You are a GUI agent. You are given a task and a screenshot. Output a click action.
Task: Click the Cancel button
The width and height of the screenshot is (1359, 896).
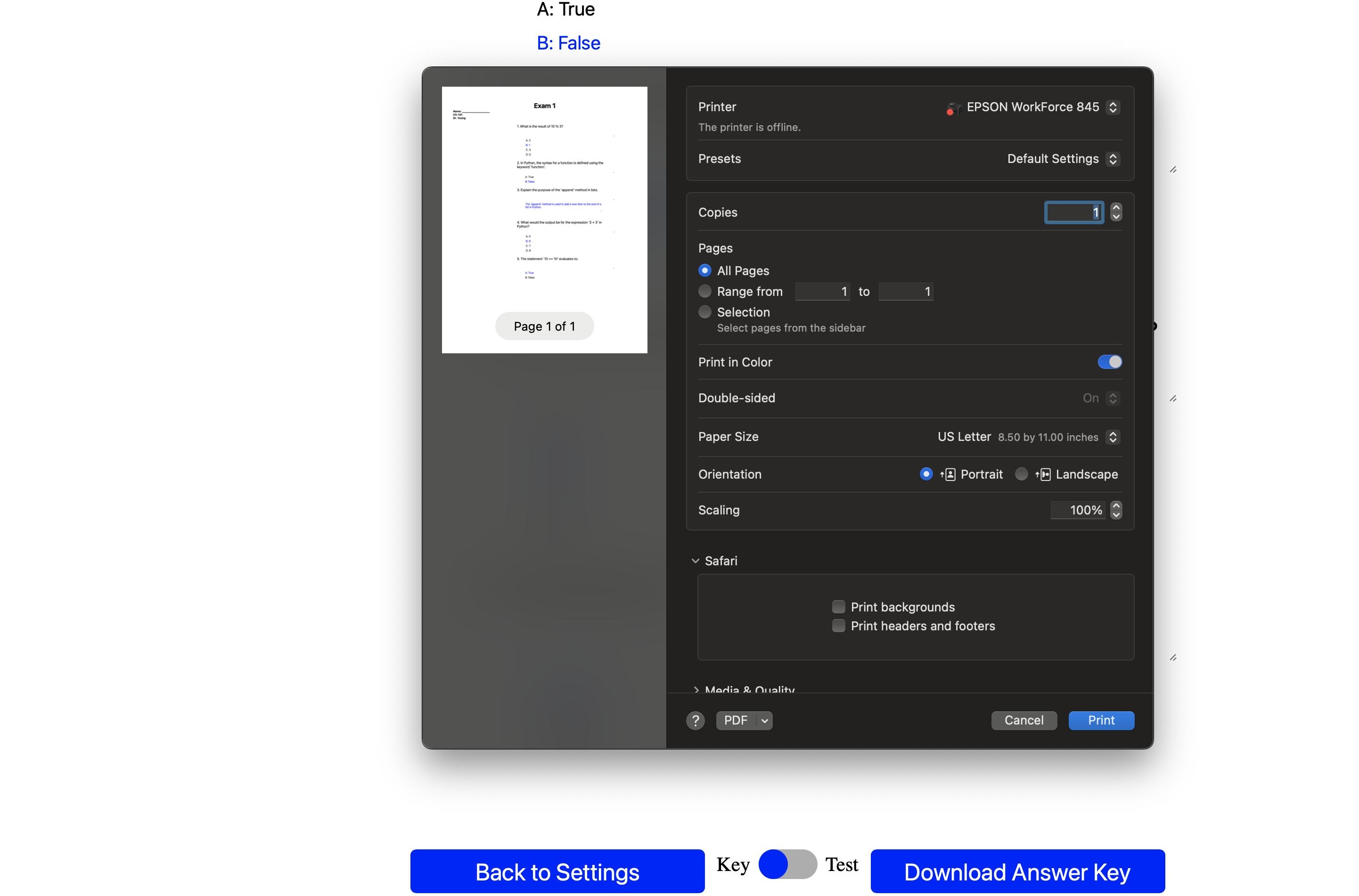(1023, 721)
